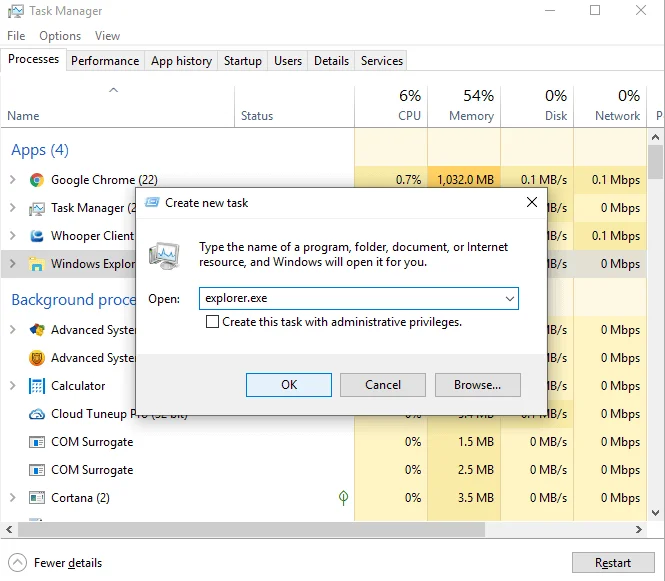Click the Fewer details link
This screenshot has height=581, width=665.
(68, 563)
